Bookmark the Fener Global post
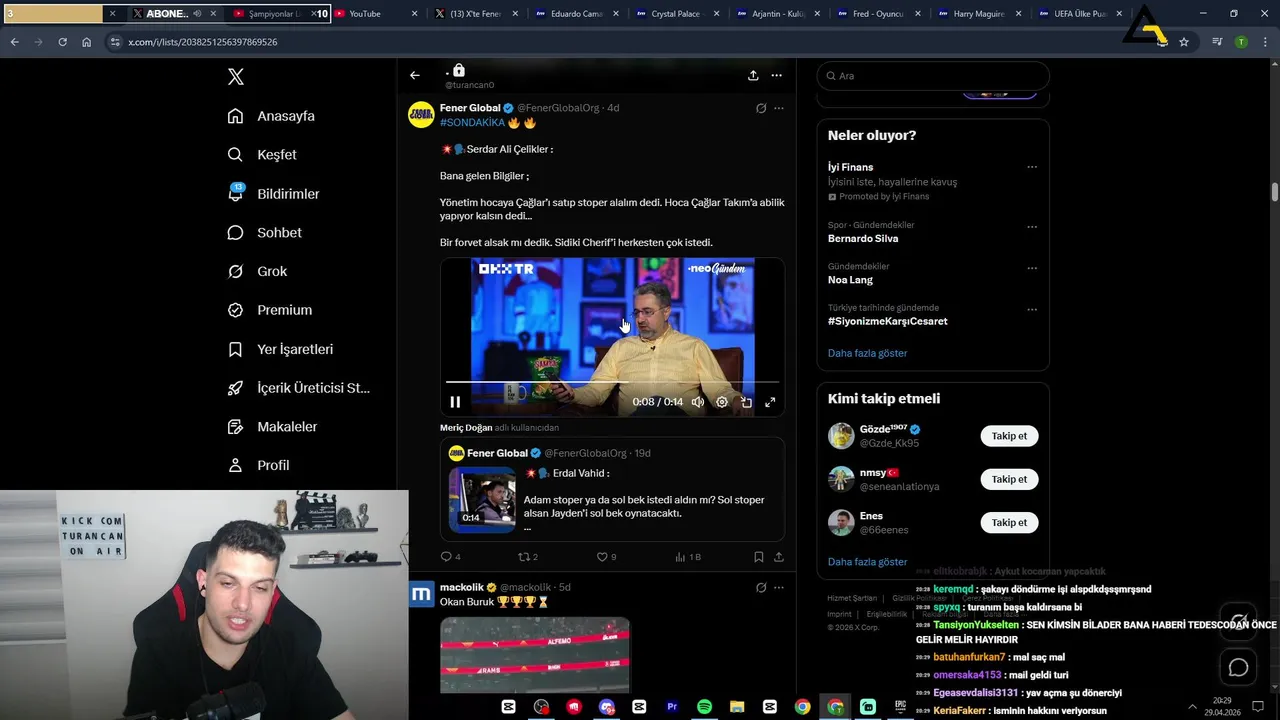 point(759,557)
